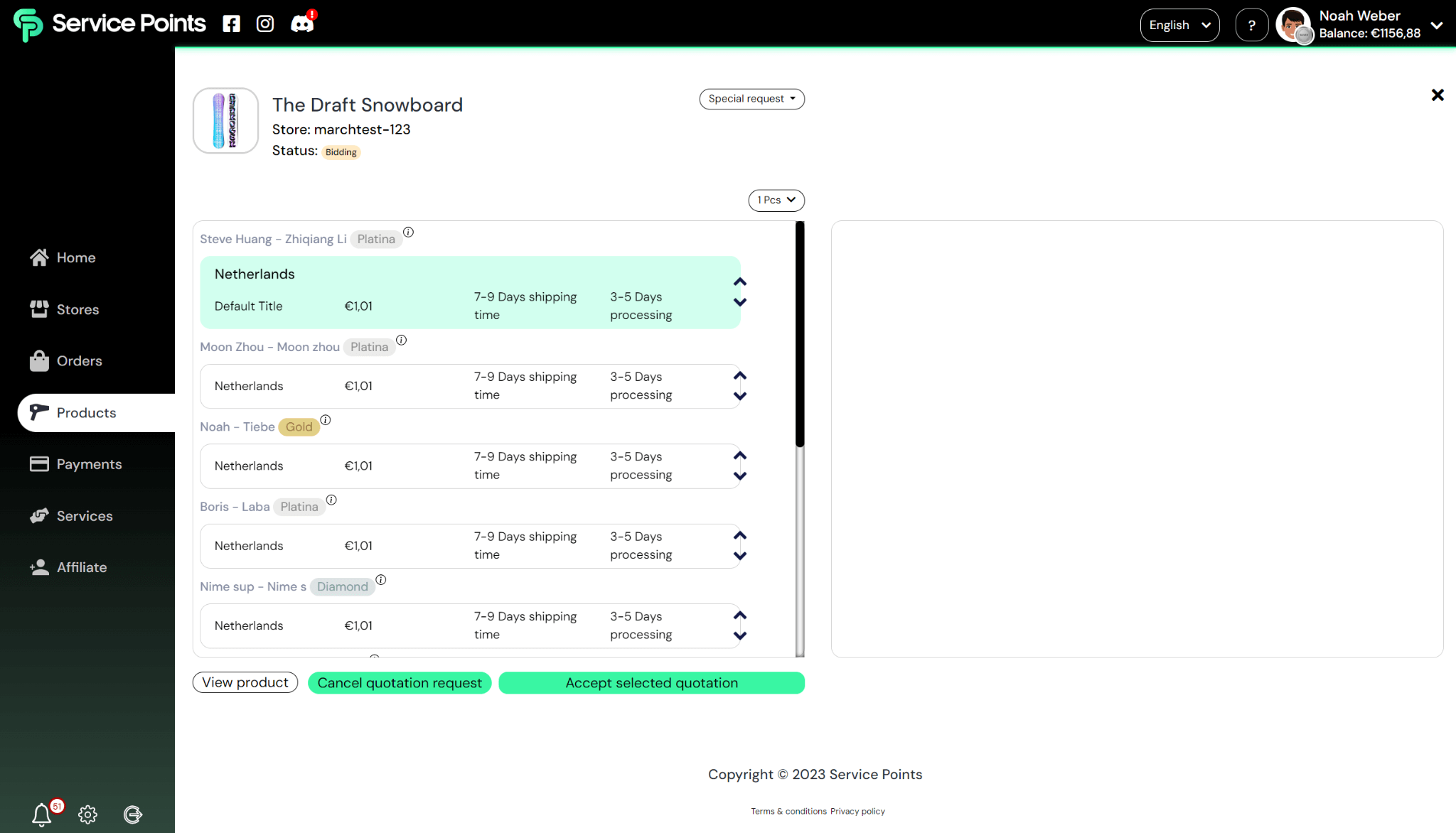The height and width of the screenshot is (833, 1456).
Task: Click Accept selected quotation button
Action: (x=651, y=683)
